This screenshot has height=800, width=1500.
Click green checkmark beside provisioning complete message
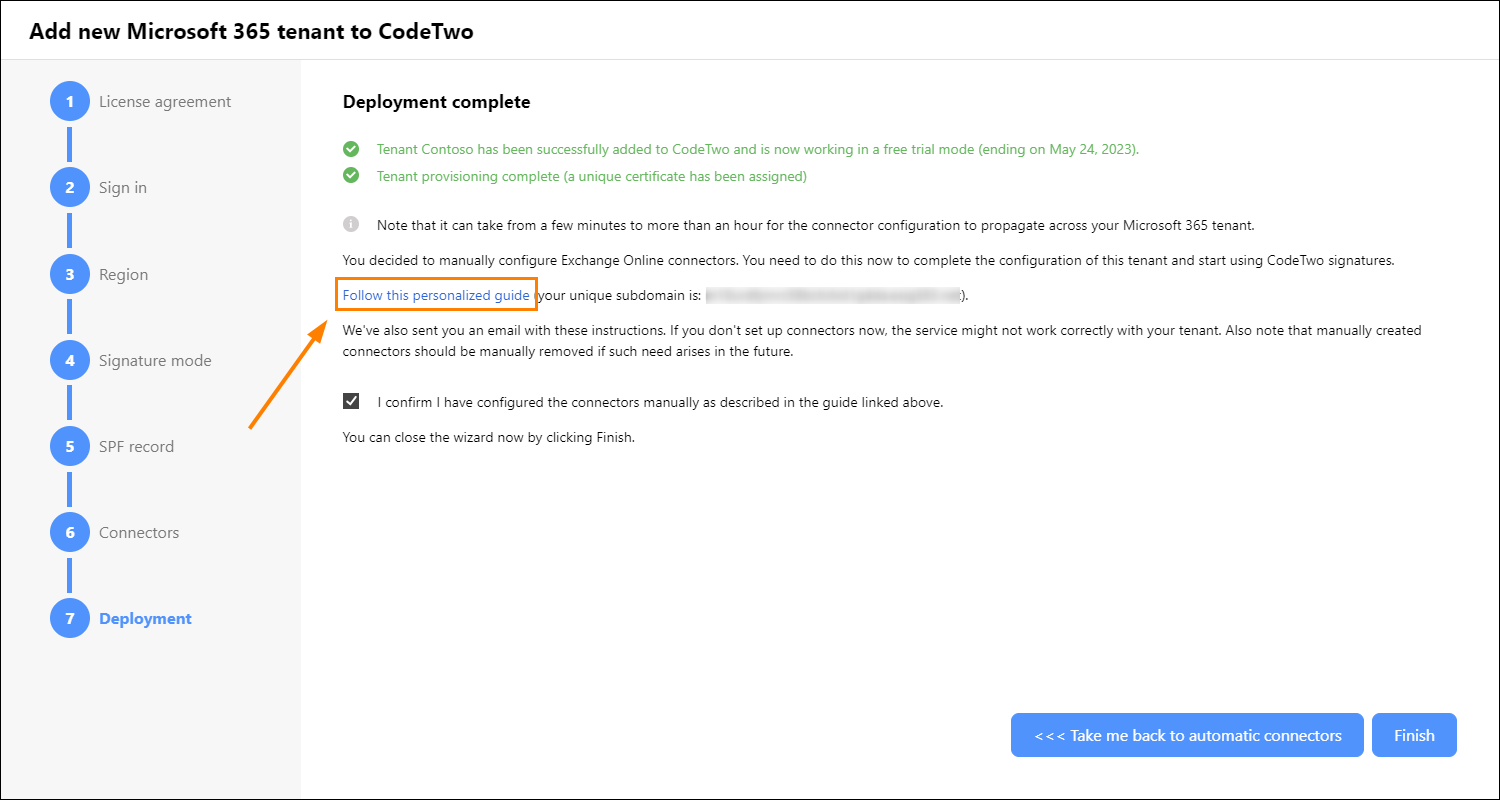351,176
